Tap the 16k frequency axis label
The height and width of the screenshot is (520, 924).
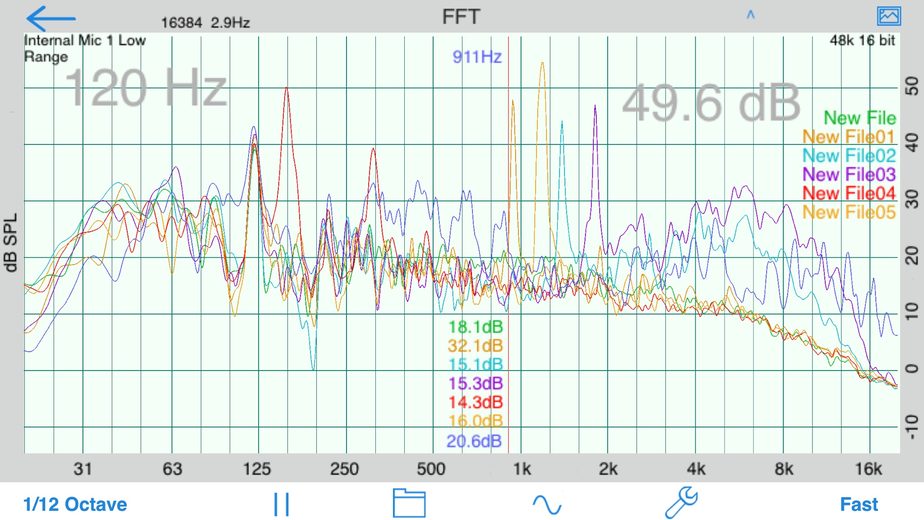(869, 469)
